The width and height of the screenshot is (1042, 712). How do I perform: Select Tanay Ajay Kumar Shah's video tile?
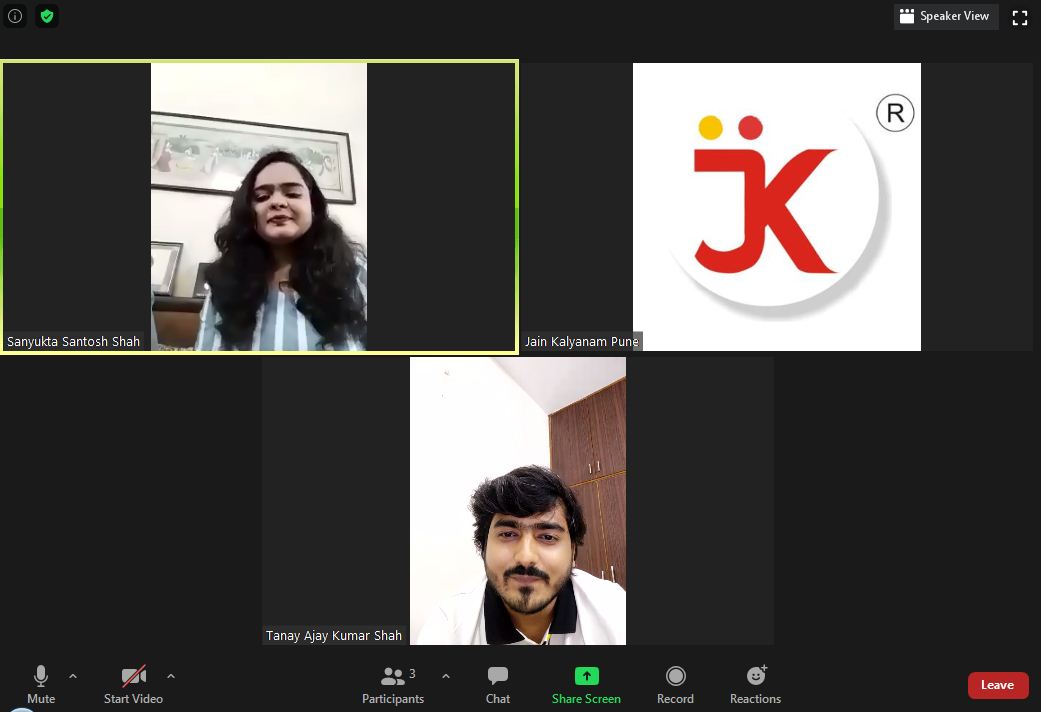click(518, 501)
